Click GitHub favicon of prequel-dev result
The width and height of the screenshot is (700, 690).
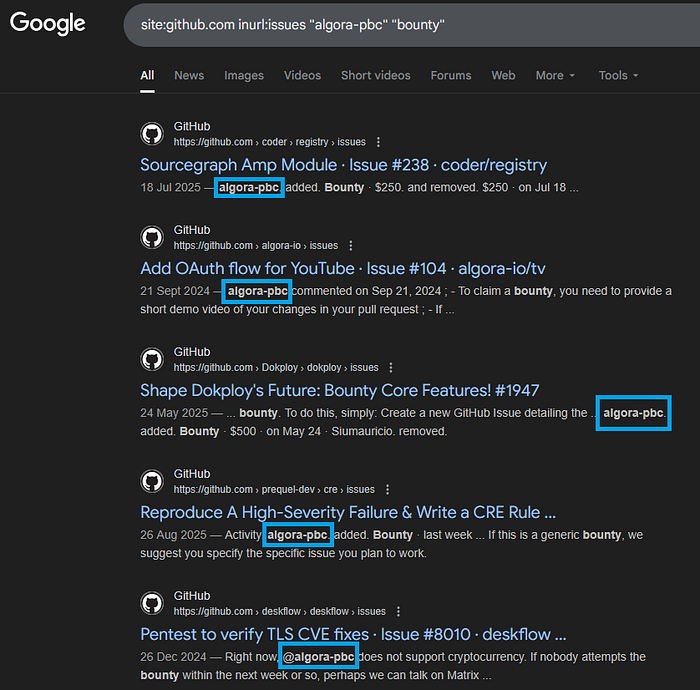coord(152,481)
